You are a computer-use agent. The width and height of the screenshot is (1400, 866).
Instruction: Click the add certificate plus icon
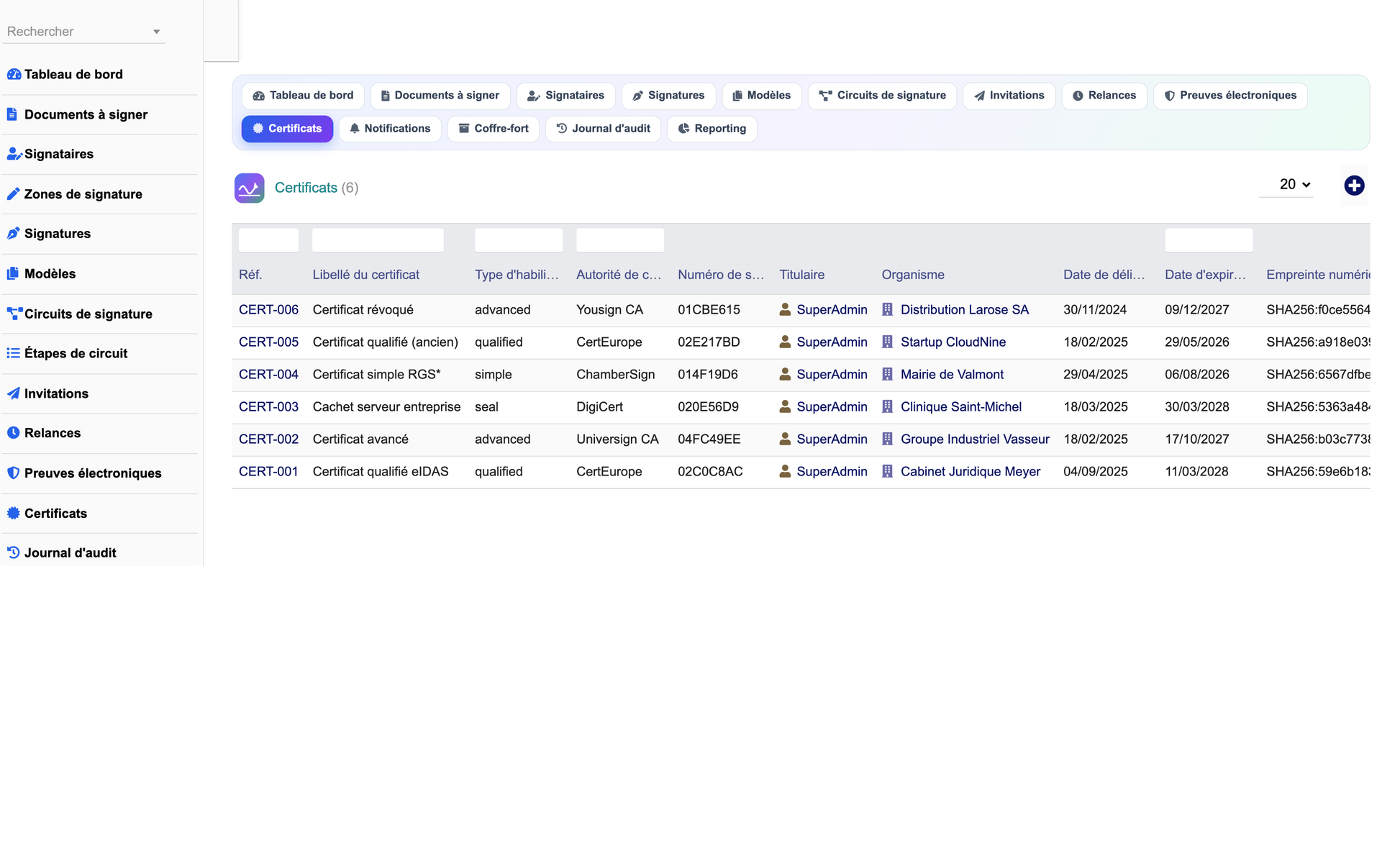tap(1354, 186)
